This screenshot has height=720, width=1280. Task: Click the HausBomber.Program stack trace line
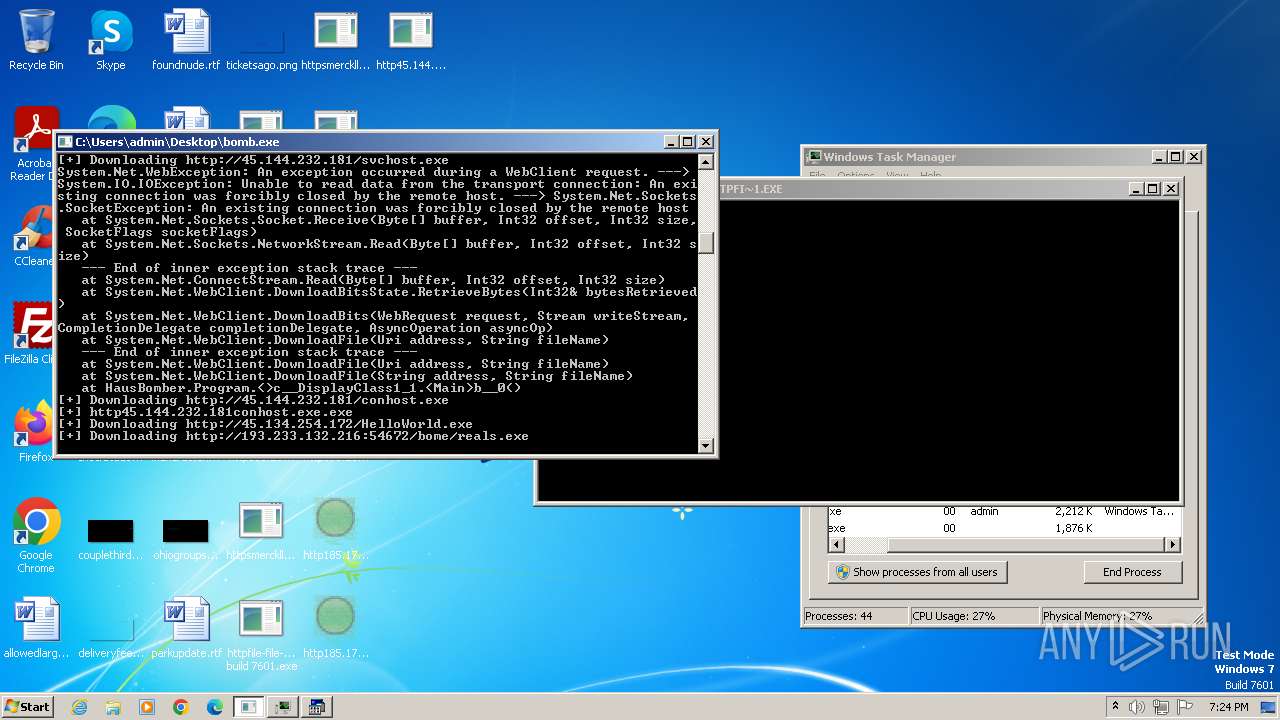click(x=301, y=388)
